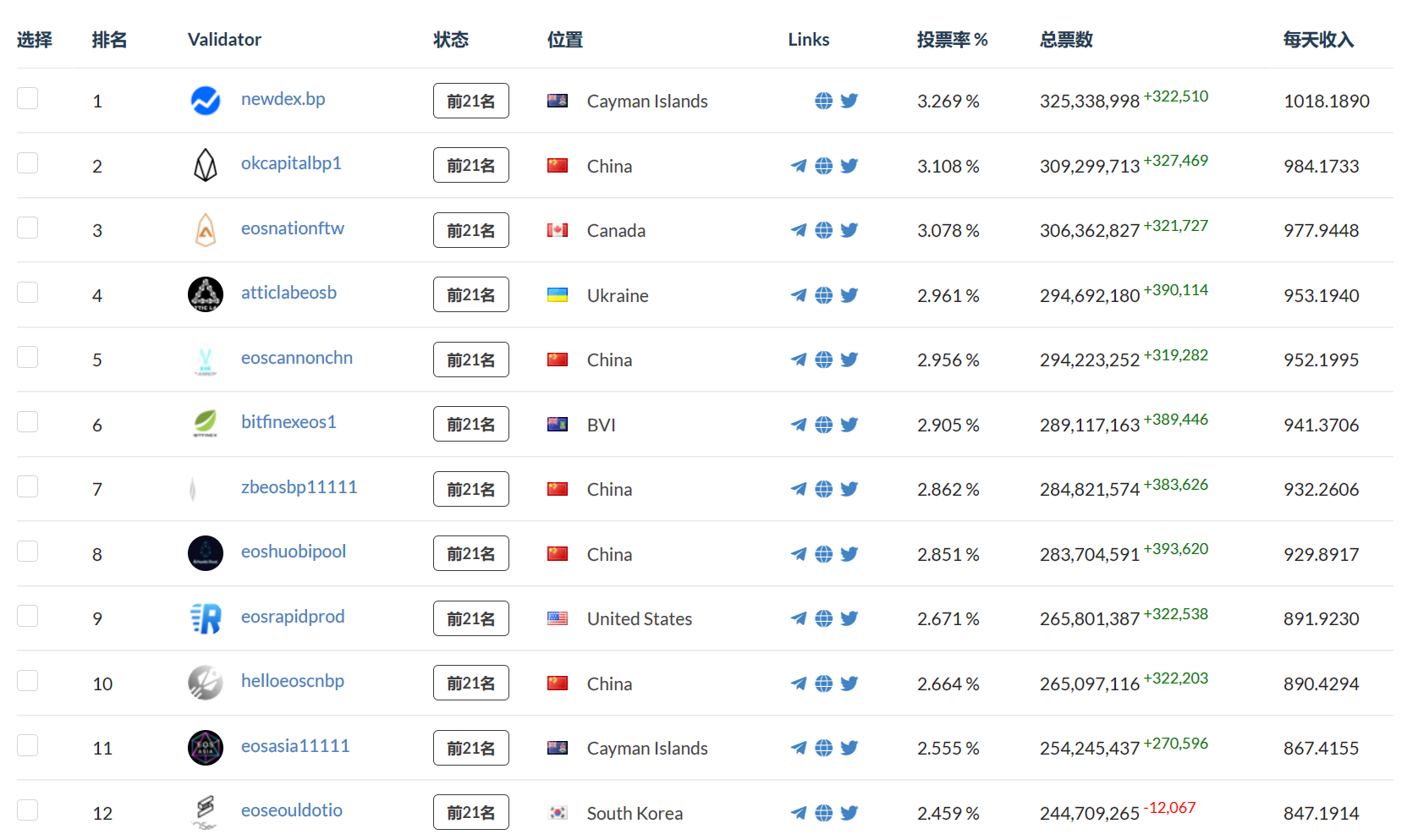Sort by the 总票数 column header
Image resolution: width=1407 pixels, height=840 pixels.
point(1066,40)
